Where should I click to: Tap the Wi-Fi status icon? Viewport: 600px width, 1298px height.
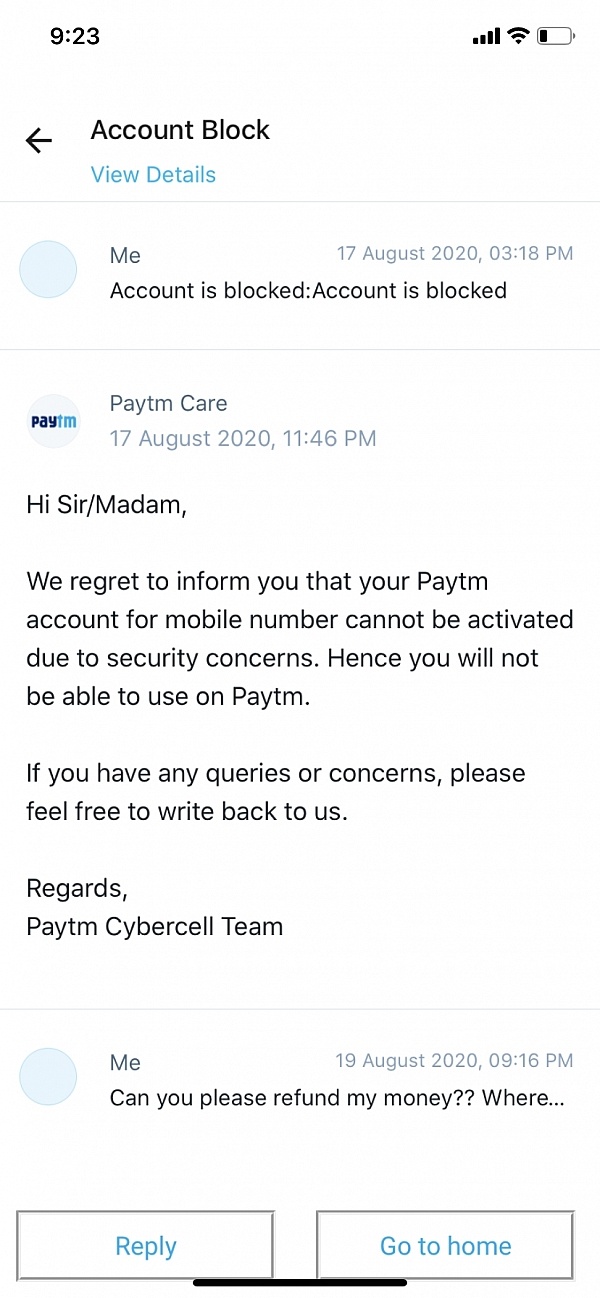[518, 36]
